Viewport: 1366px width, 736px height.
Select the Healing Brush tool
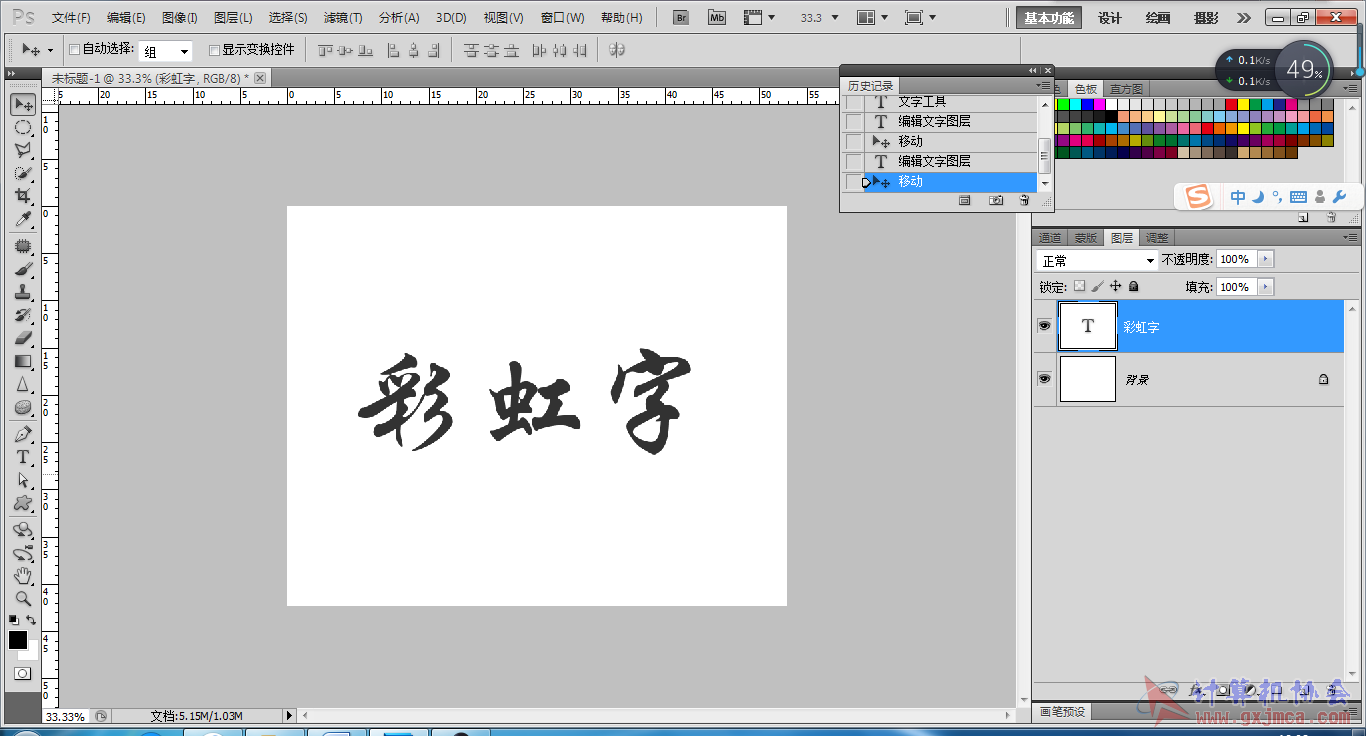[x=23, y=246]
